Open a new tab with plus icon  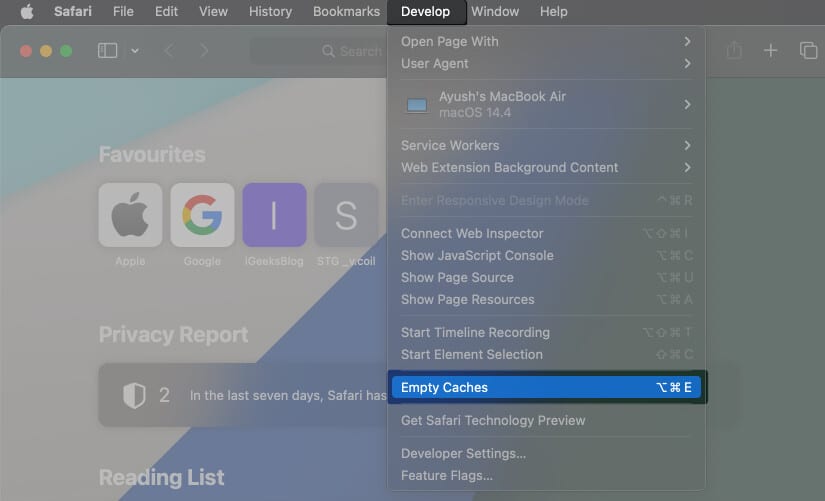point(770,51)
